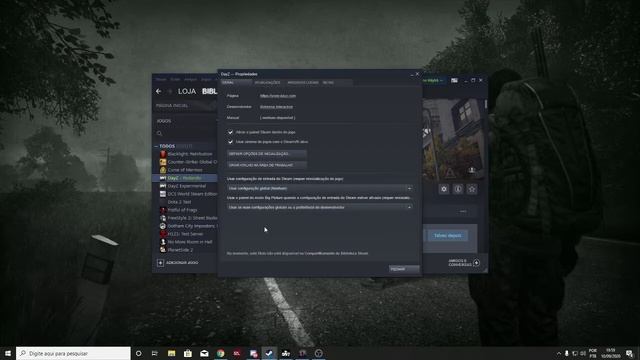
Task: Click FECHAR button in properties dialog
Action: tap(404, 269)
